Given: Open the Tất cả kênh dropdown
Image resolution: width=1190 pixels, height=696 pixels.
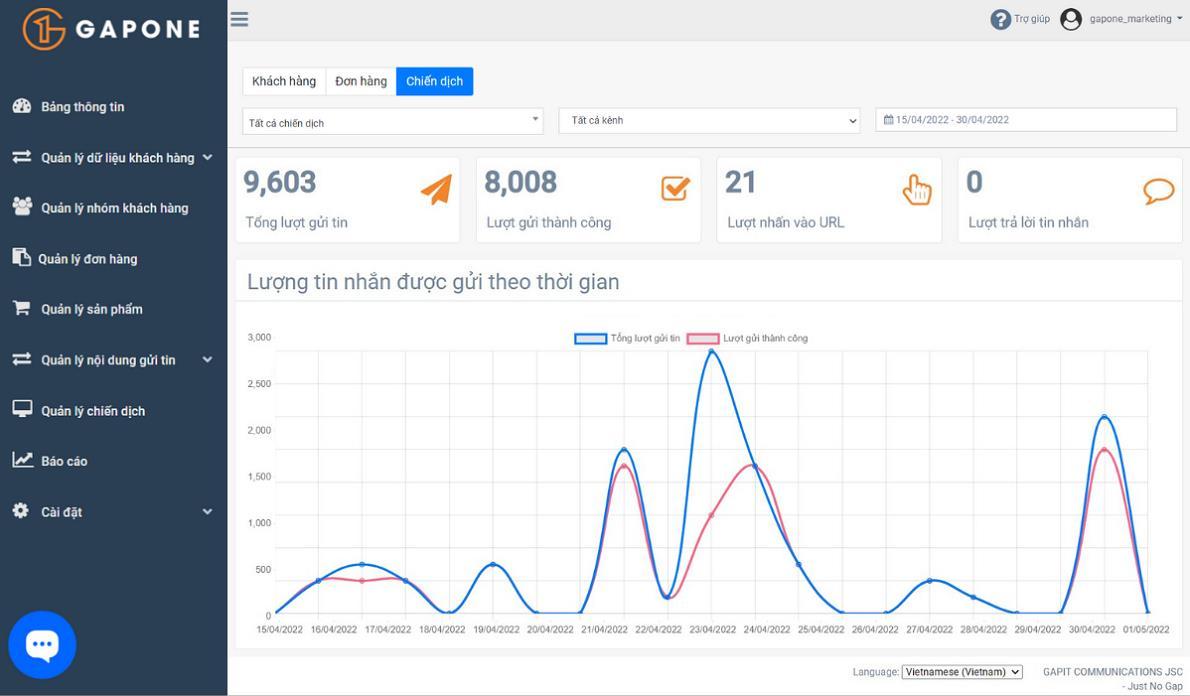Looking at the screenshot, I should tap(709, 120).
